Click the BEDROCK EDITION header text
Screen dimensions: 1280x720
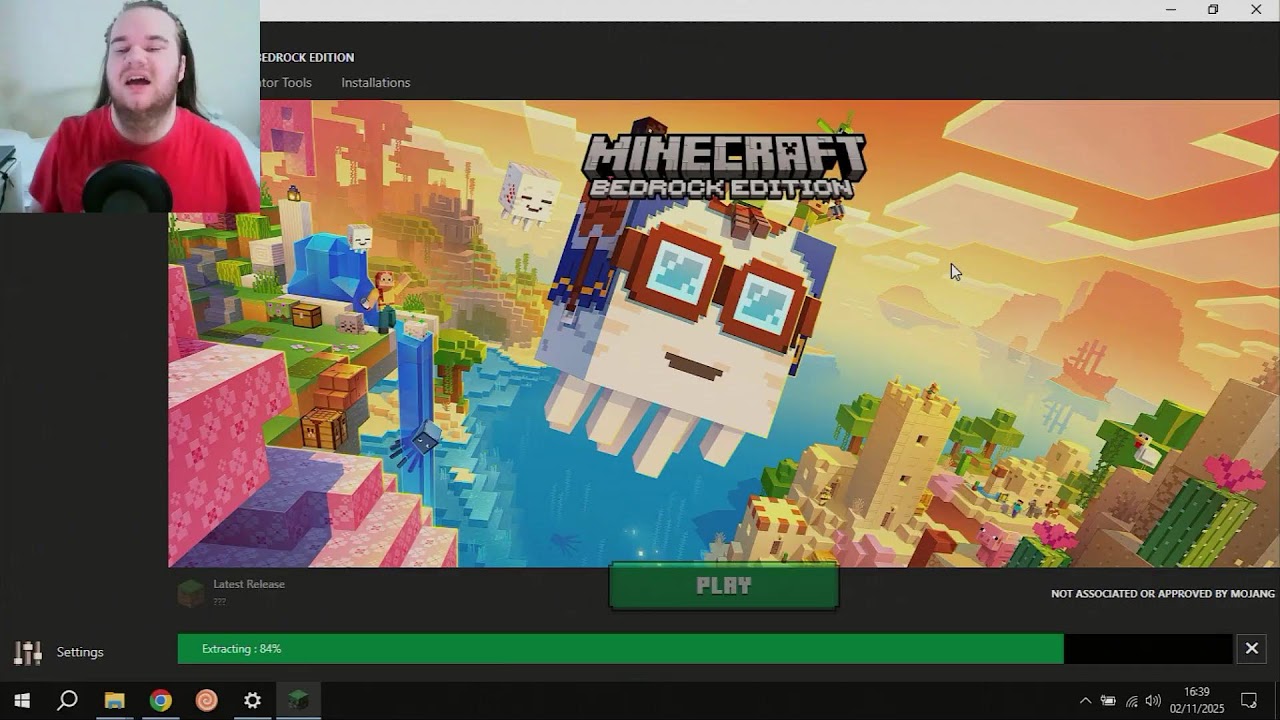tap(307, 58)
